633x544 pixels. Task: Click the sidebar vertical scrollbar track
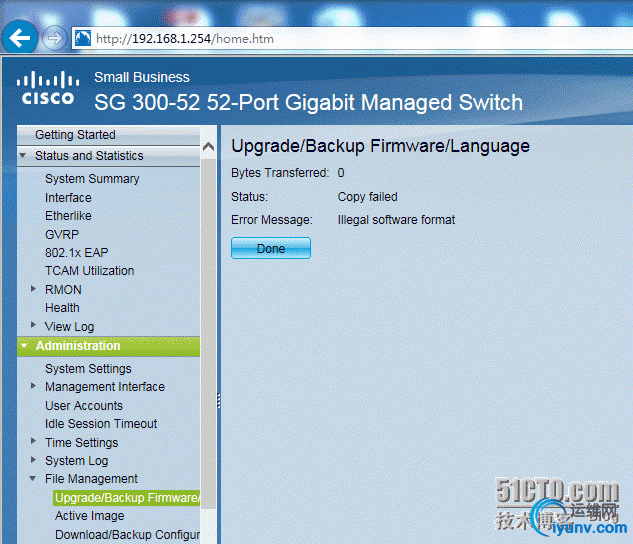[x=208, y=333]
